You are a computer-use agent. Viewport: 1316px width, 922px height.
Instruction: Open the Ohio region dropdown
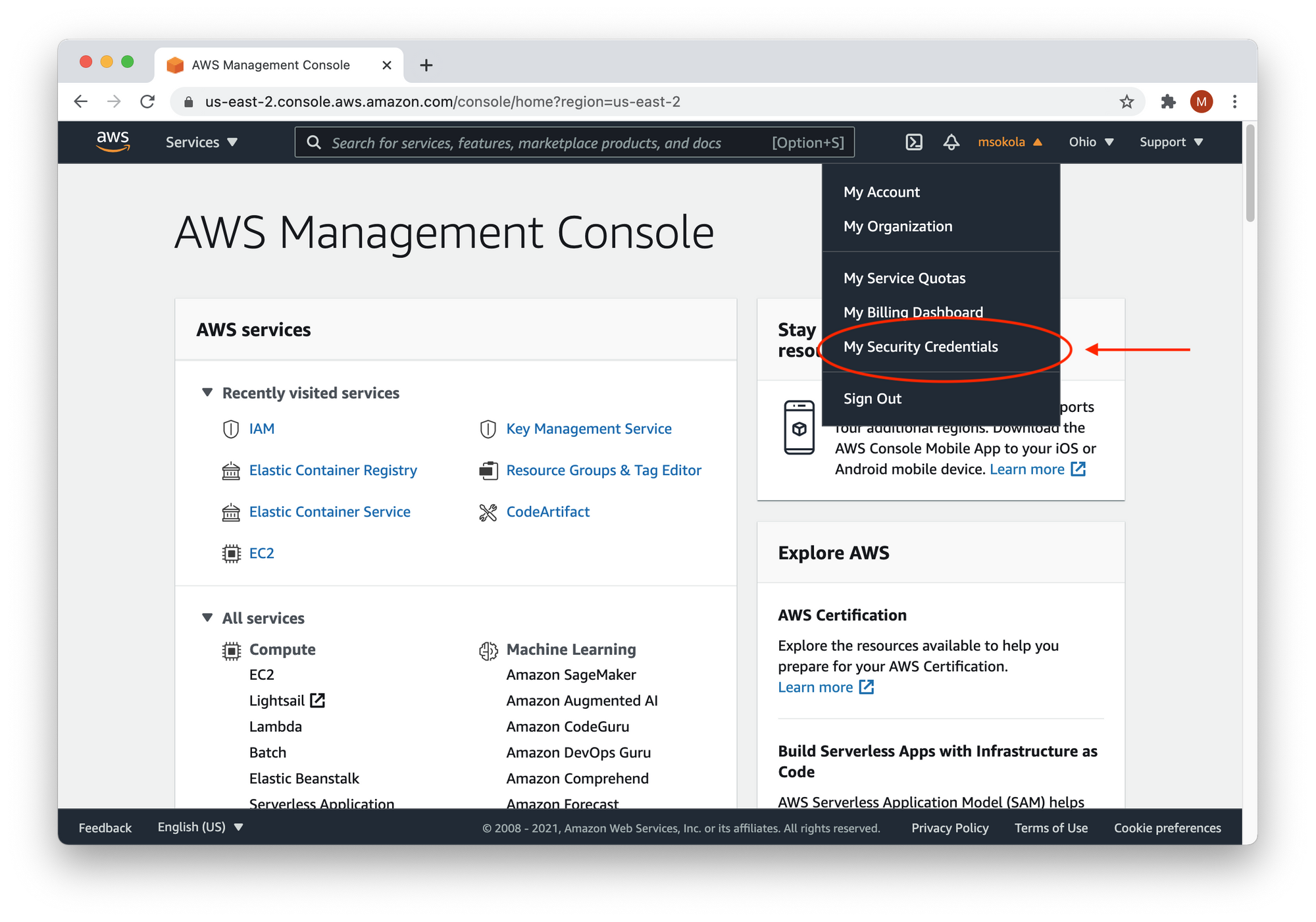1091,142
